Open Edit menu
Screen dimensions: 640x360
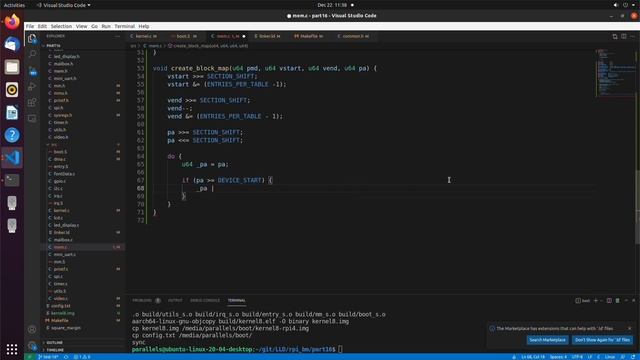tap(42, 26)
